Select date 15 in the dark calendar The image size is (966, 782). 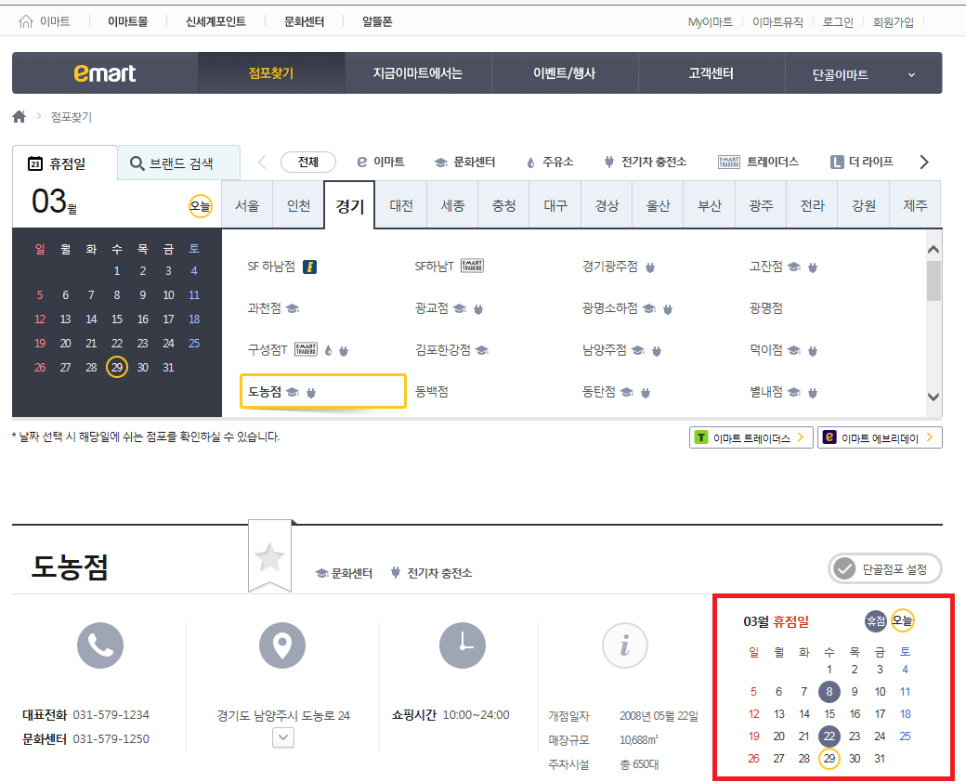117,319
